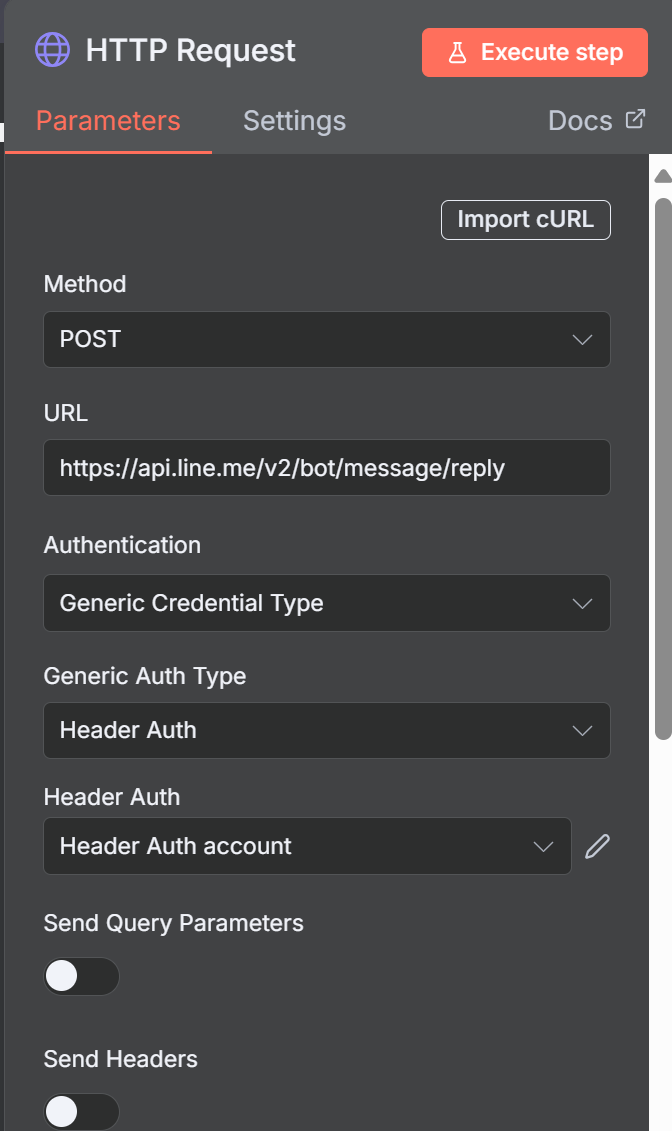Click the chevron arrow in Method field
This screenshot has width=672, height=1131.
click(582, 340)
